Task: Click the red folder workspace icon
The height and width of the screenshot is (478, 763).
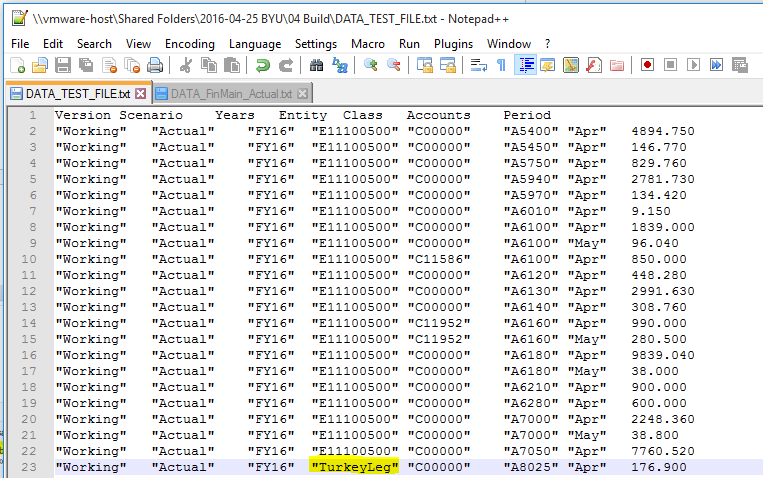Action: pos(617,65)
